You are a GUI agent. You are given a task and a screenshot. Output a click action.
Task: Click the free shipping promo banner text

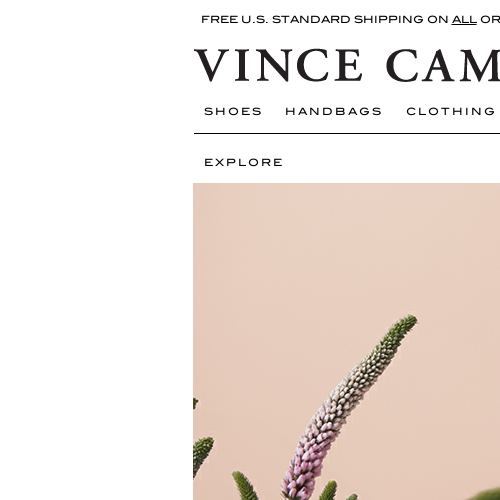[350, 20]
